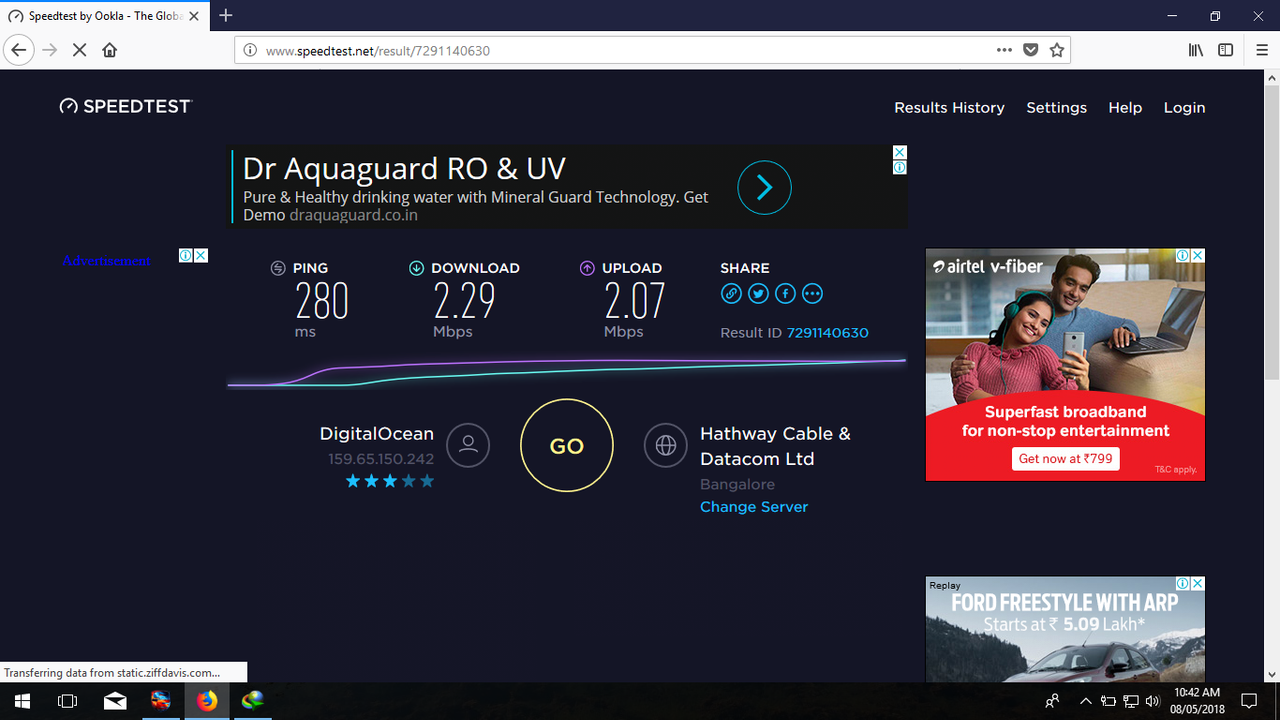Share the result on Twitter
This screenshot has width=1280, height=720.
click(x=758, y=293)
